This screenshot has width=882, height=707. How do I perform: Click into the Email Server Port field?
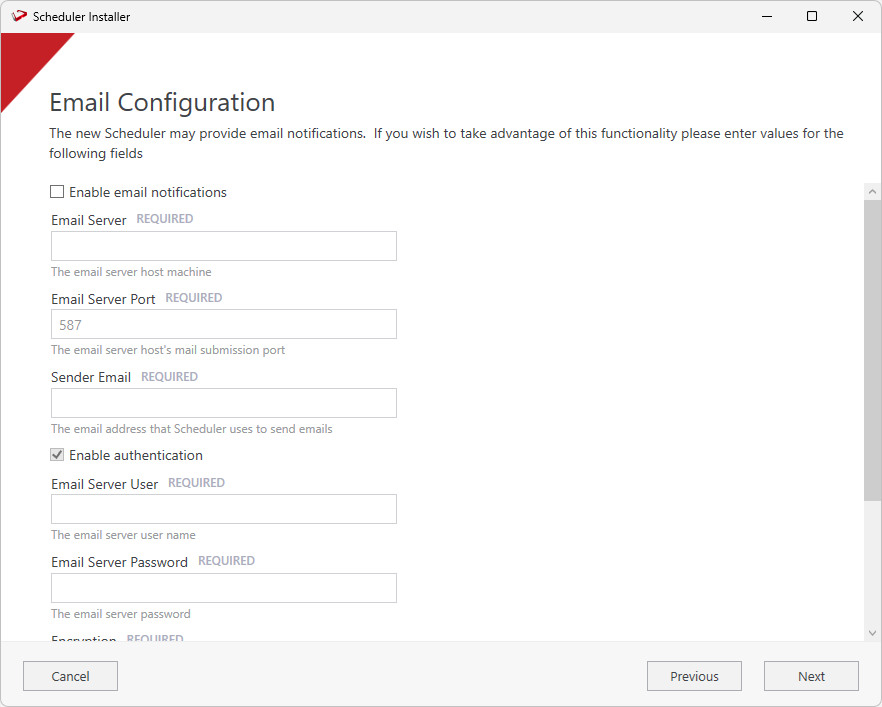coord(223,324)
